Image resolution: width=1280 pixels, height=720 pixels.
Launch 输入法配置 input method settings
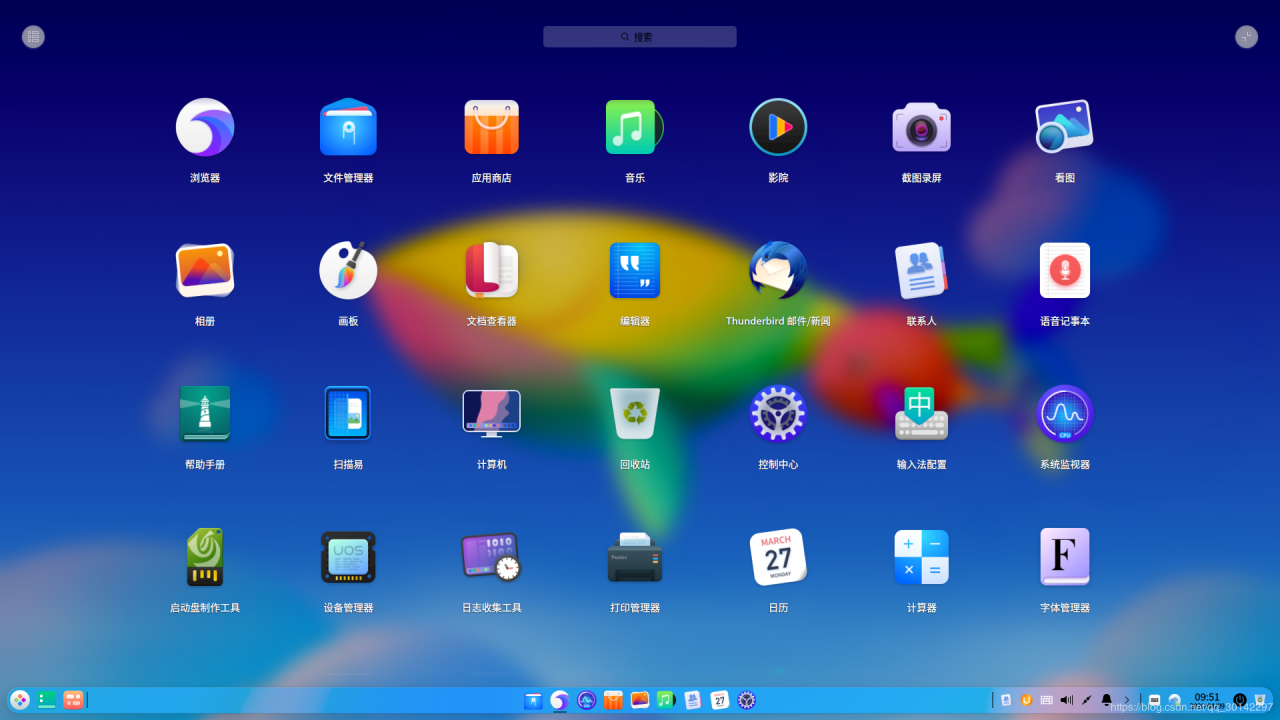(921, 413)
